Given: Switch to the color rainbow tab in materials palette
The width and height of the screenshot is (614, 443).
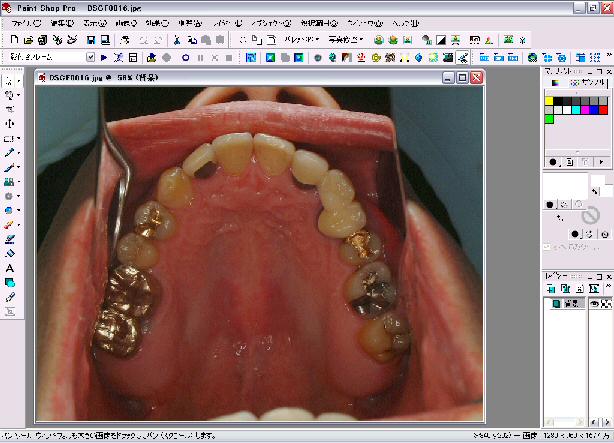Looking at the screenshot, I should pyautogui.click(x=555, y=83).
